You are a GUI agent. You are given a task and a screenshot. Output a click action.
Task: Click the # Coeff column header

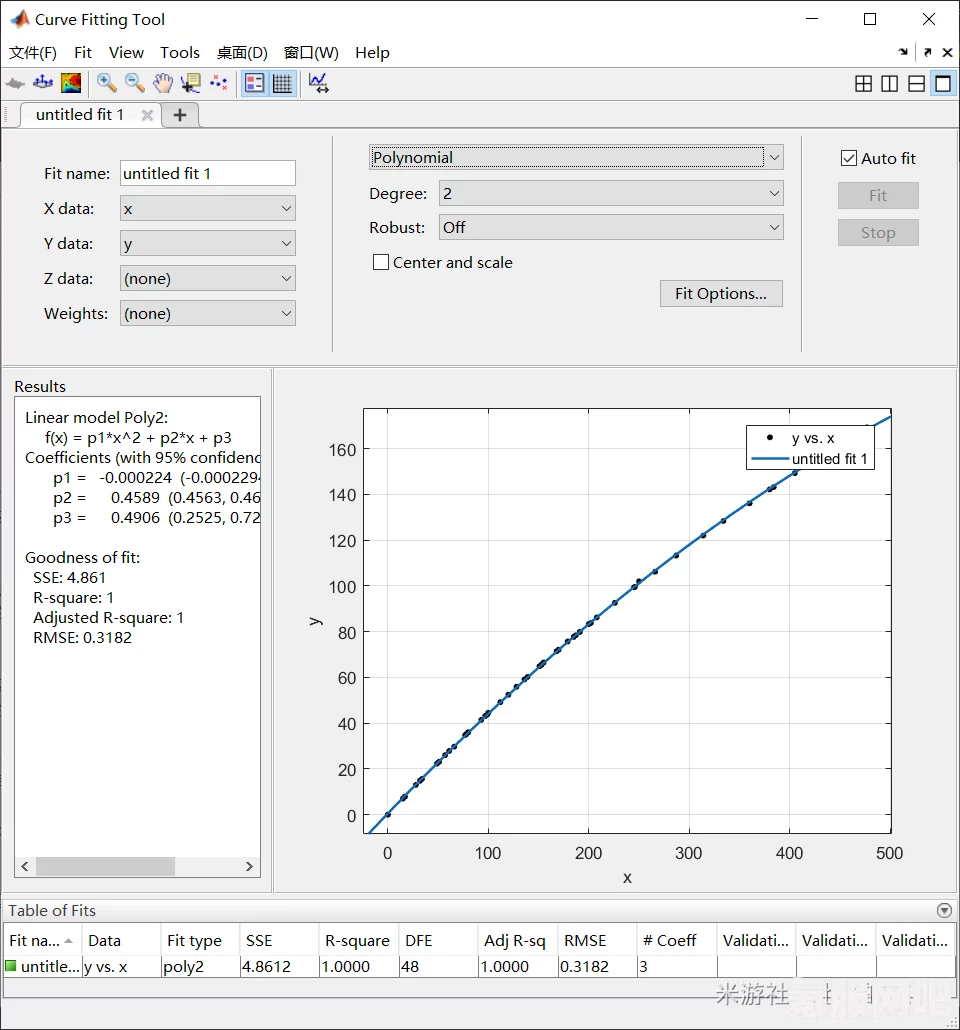[676, 941]
